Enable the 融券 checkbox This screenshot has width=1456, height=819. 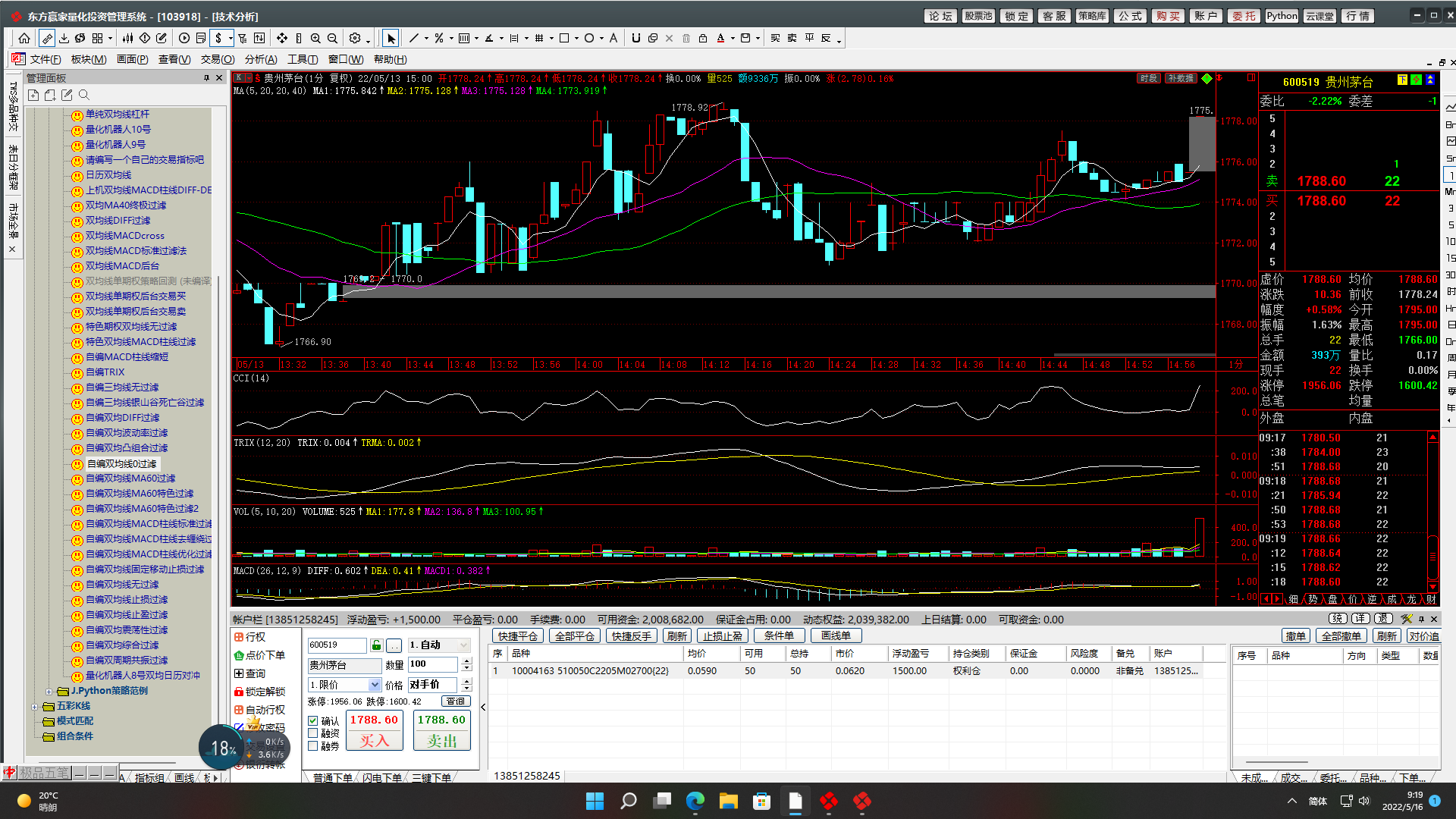coord(313,746)
